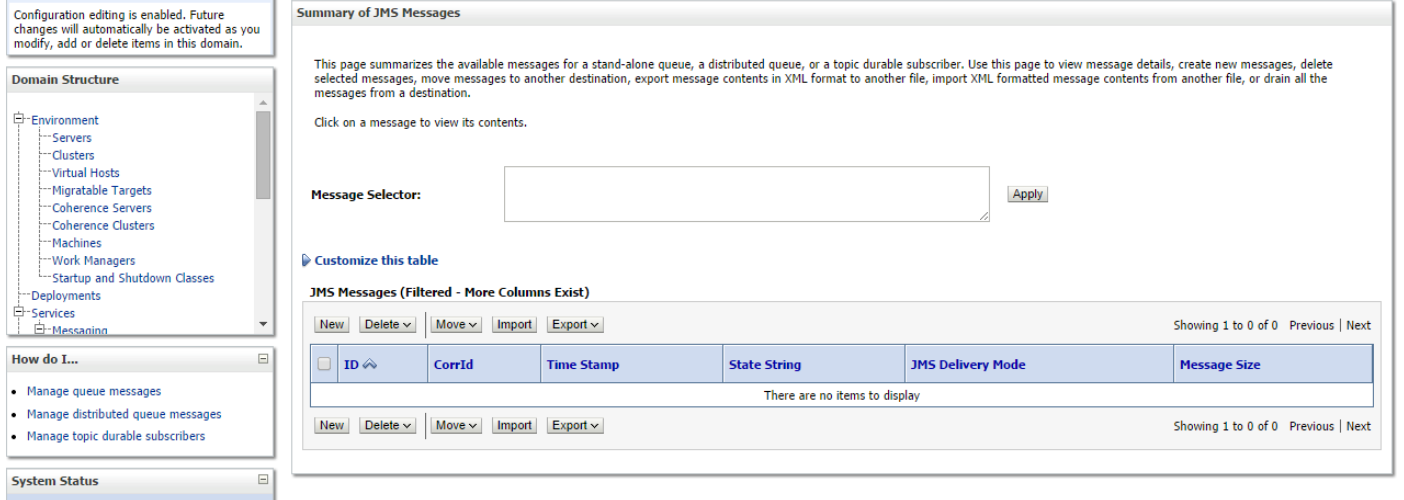Collapse the System Status panel icon
The height and width of the screenshot is (500, 1404).
tap(263, 481)
